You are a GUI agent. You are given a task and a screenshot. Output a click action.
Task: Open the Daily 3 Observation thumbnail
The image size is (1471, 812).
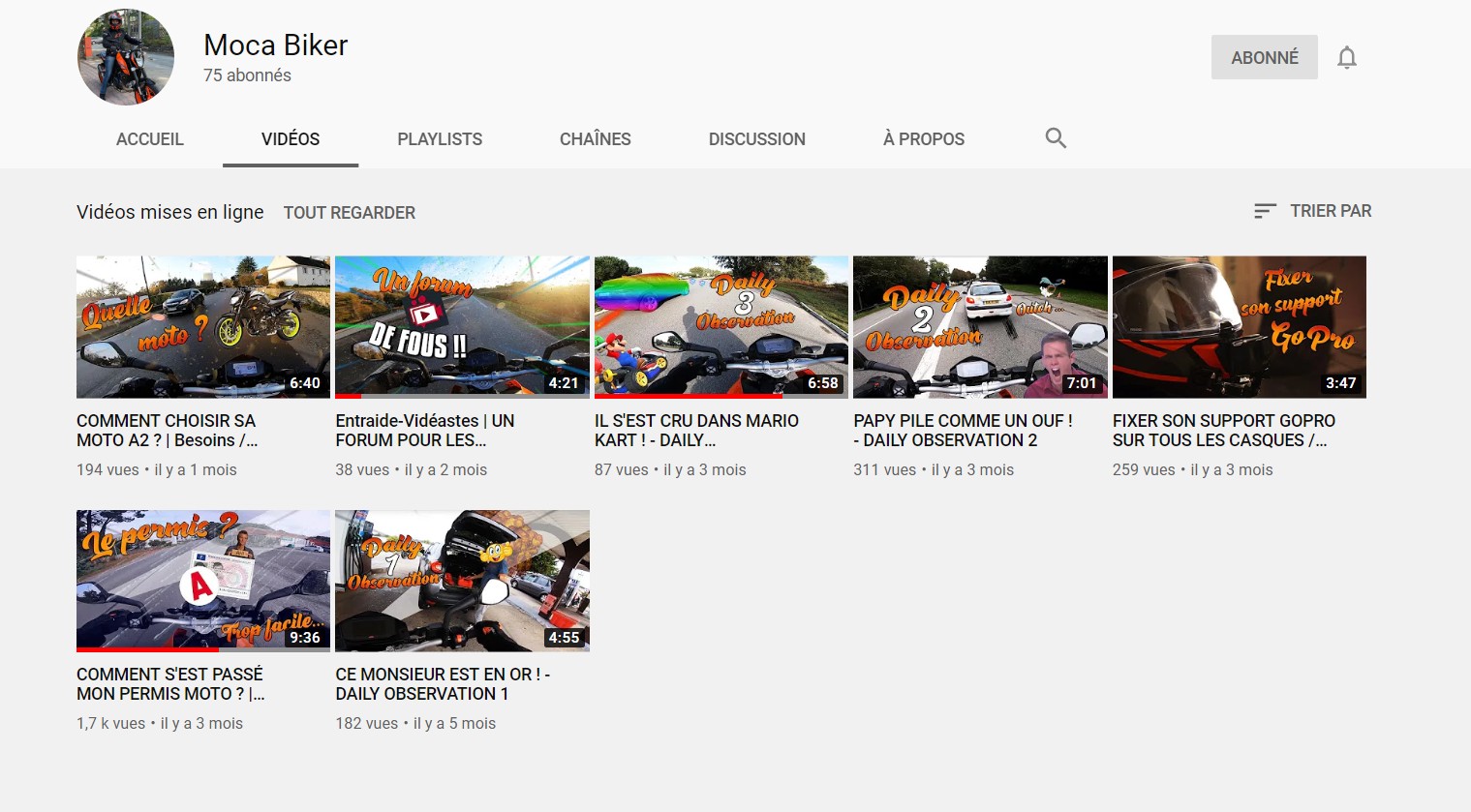(721, 327)
